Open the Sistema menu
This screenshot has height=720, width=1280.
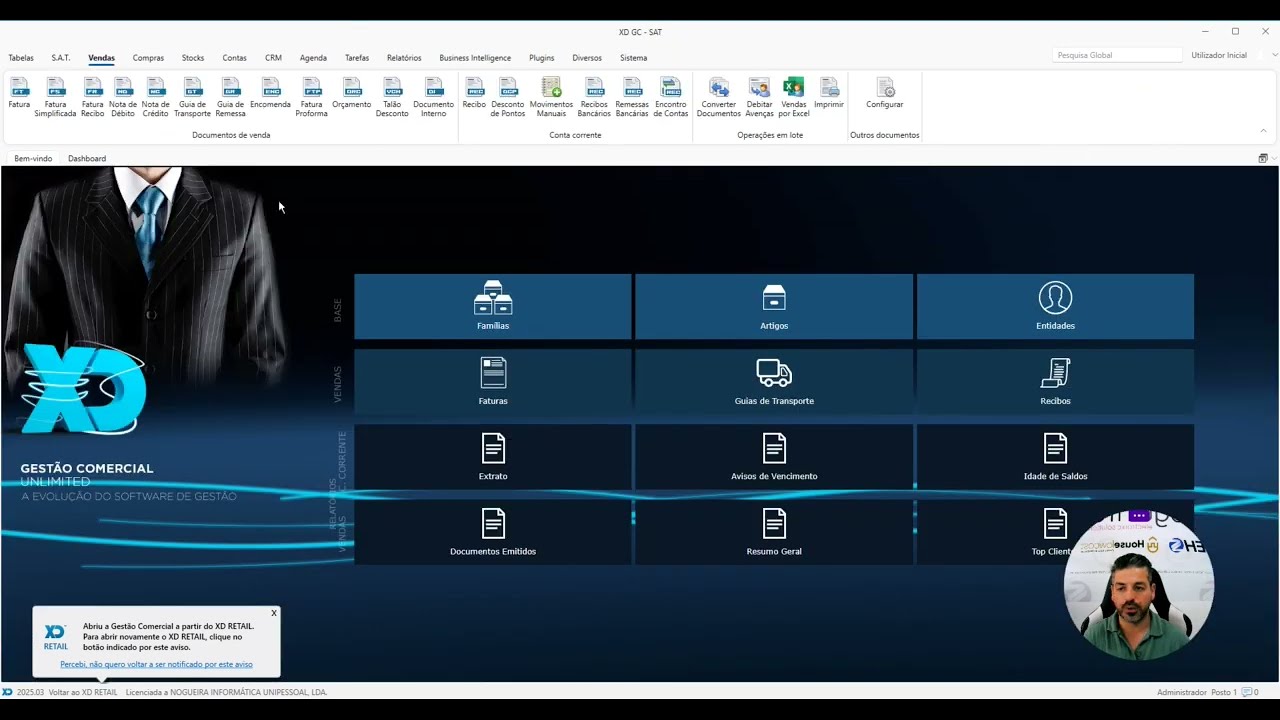[x=634, y=58]
